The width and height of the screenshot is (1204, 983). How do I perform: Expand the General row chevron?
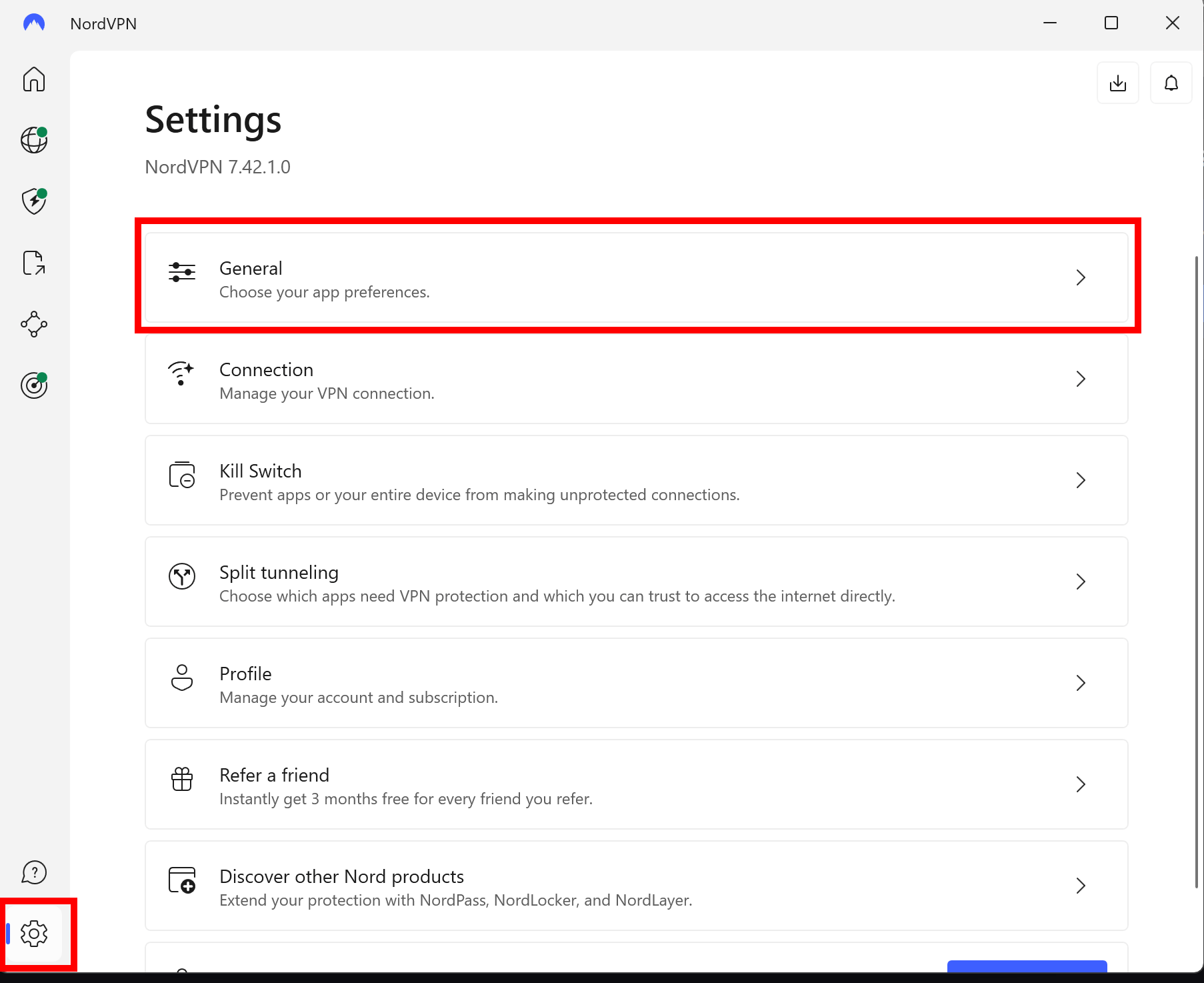1081,277
